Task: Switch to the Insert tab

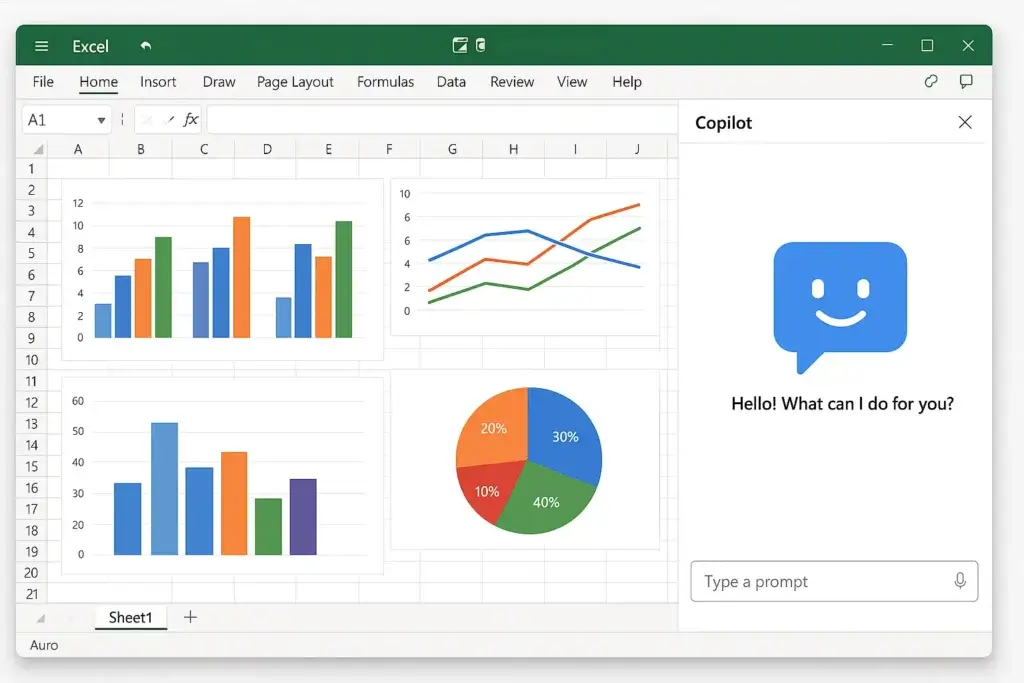Action: point(158,82)
